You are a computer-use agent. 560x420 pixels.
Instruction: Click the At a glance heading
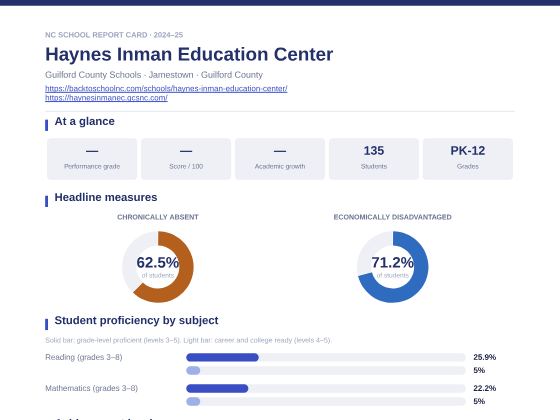pyautogui.click(x=85, y=121)
